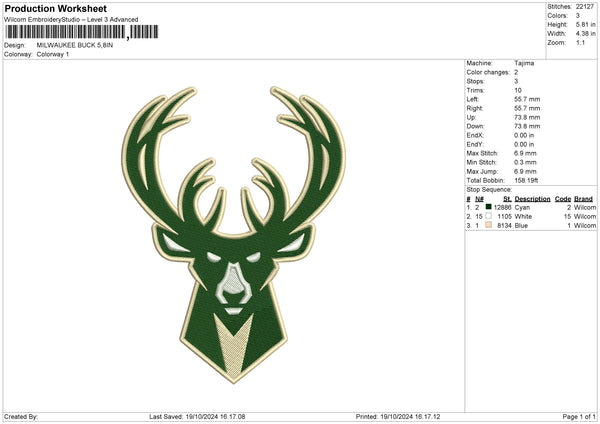This screenshot has height=424, width=600.
Task: Click the 'Code' column header
Action: (x=563, y=199)
